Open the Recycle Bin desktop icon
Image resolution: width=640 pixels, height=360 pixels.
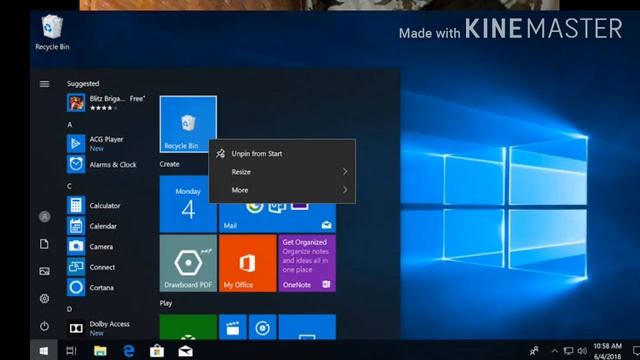(x=52, y=33)
